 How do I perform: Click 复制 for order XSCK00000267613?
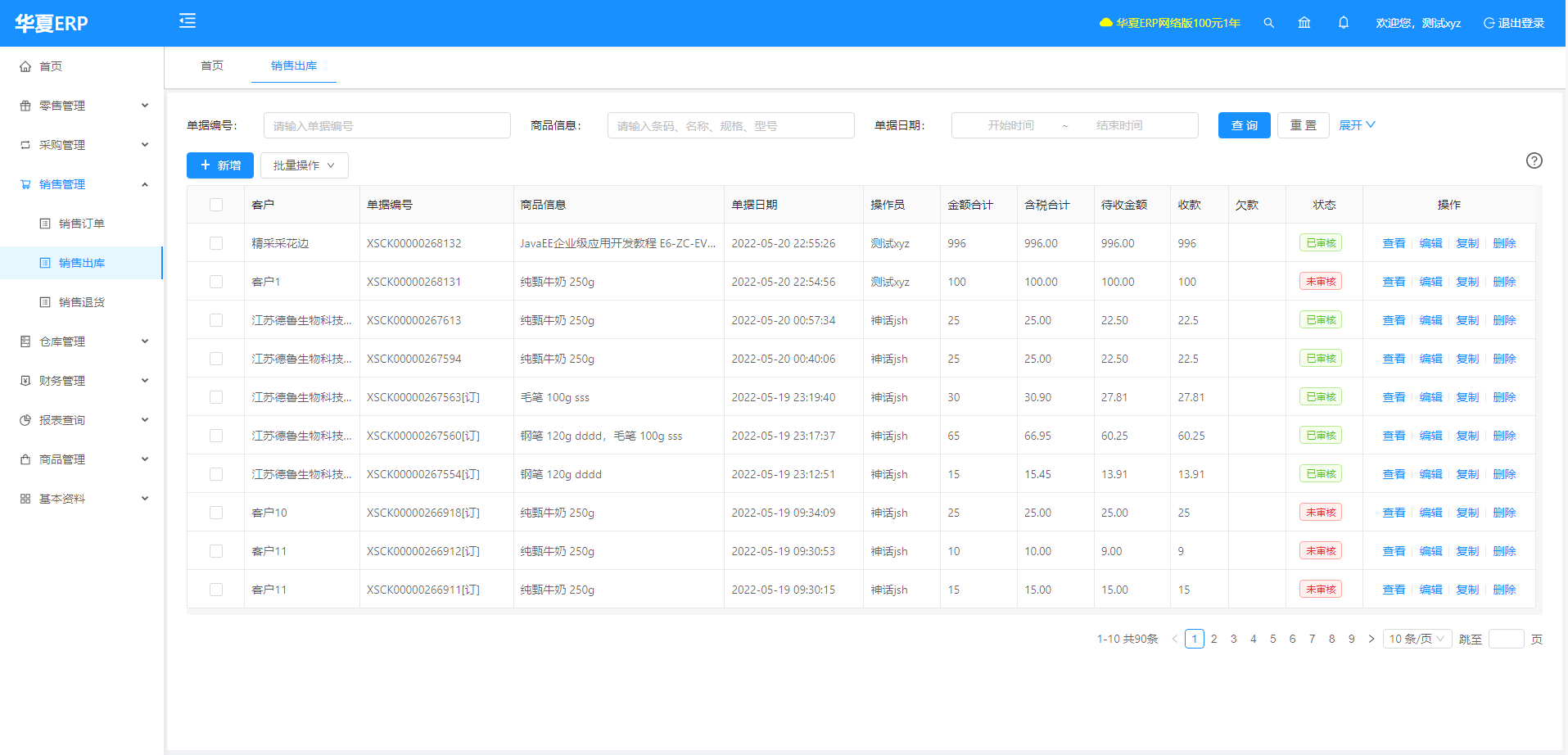[1467, 320]
